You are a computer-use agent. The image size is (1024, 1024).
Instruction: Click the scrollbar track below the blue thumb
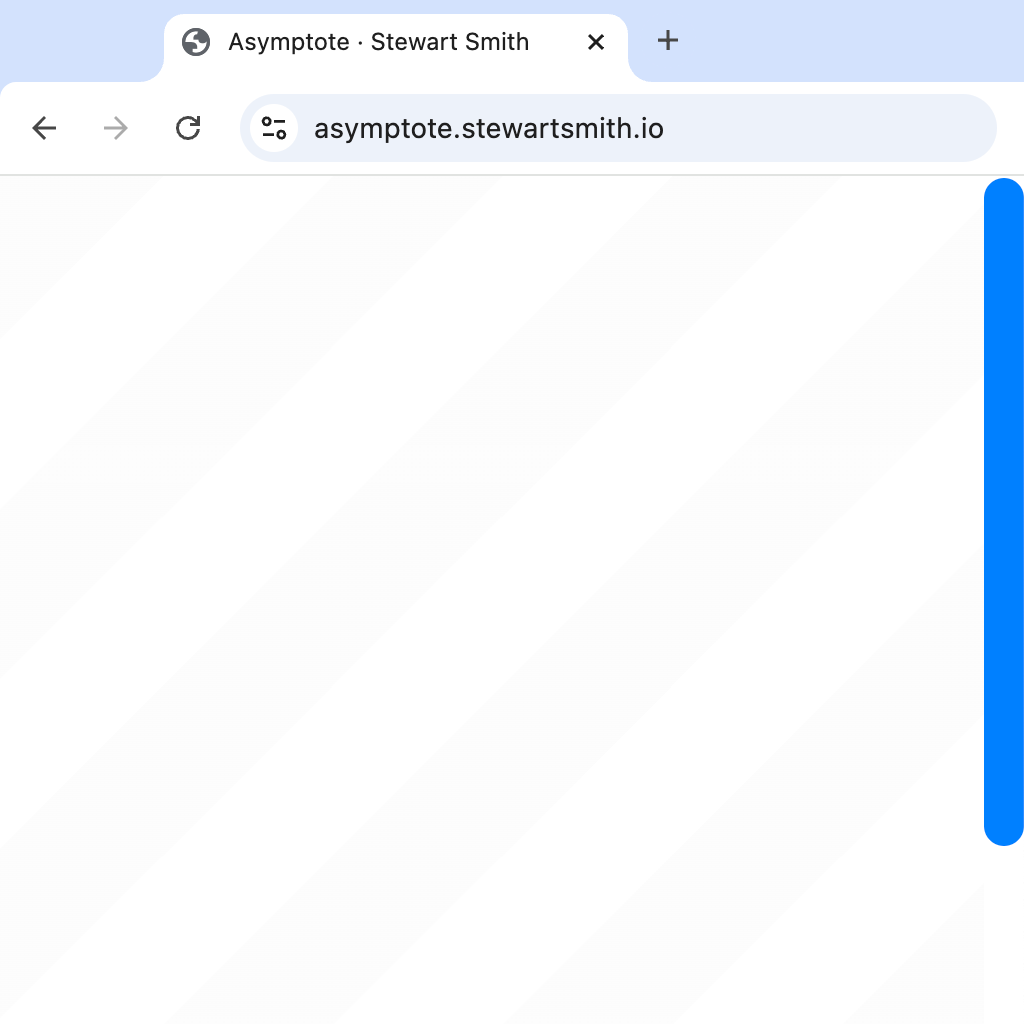click(1003, 935)
